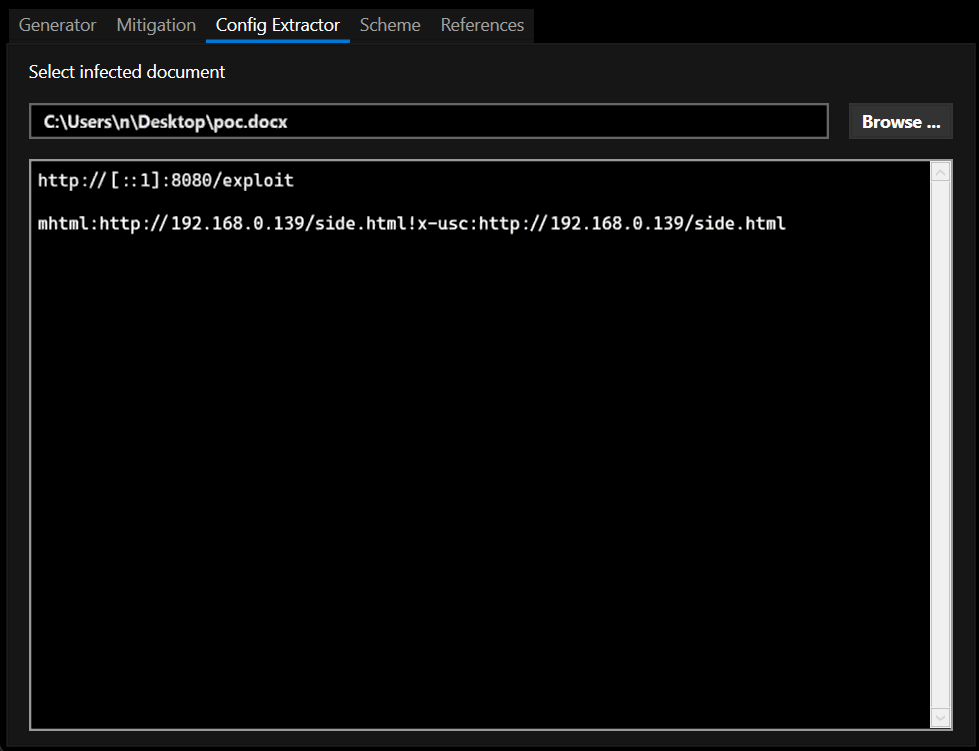This screenshot has width=979, height=751.
Task: Open the Scheme tab
Action: click(x=390, y=25)
